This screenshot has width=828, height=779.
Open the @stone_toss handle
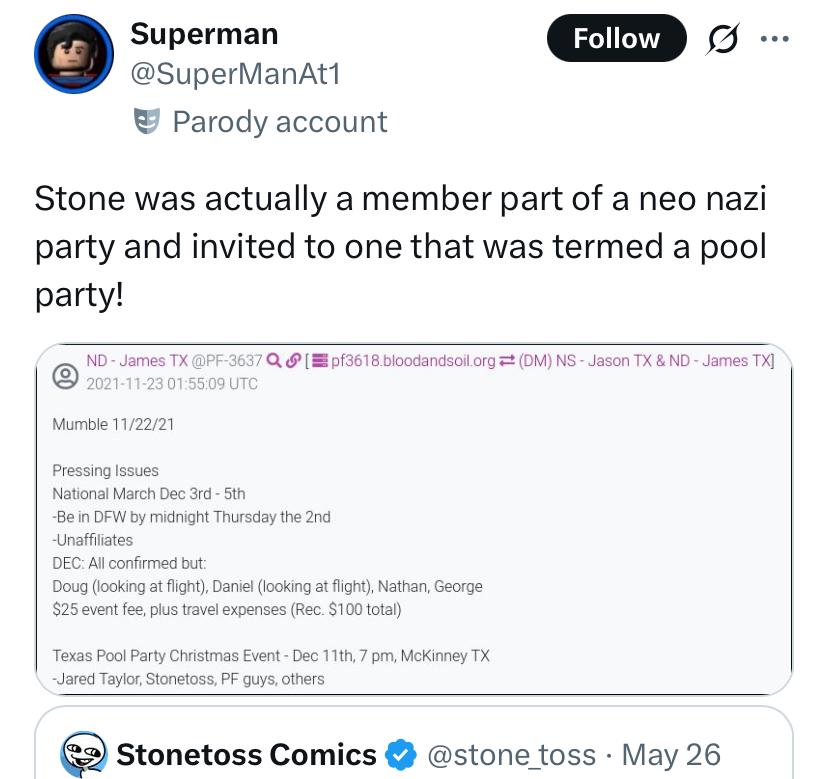tap(511, 755)
